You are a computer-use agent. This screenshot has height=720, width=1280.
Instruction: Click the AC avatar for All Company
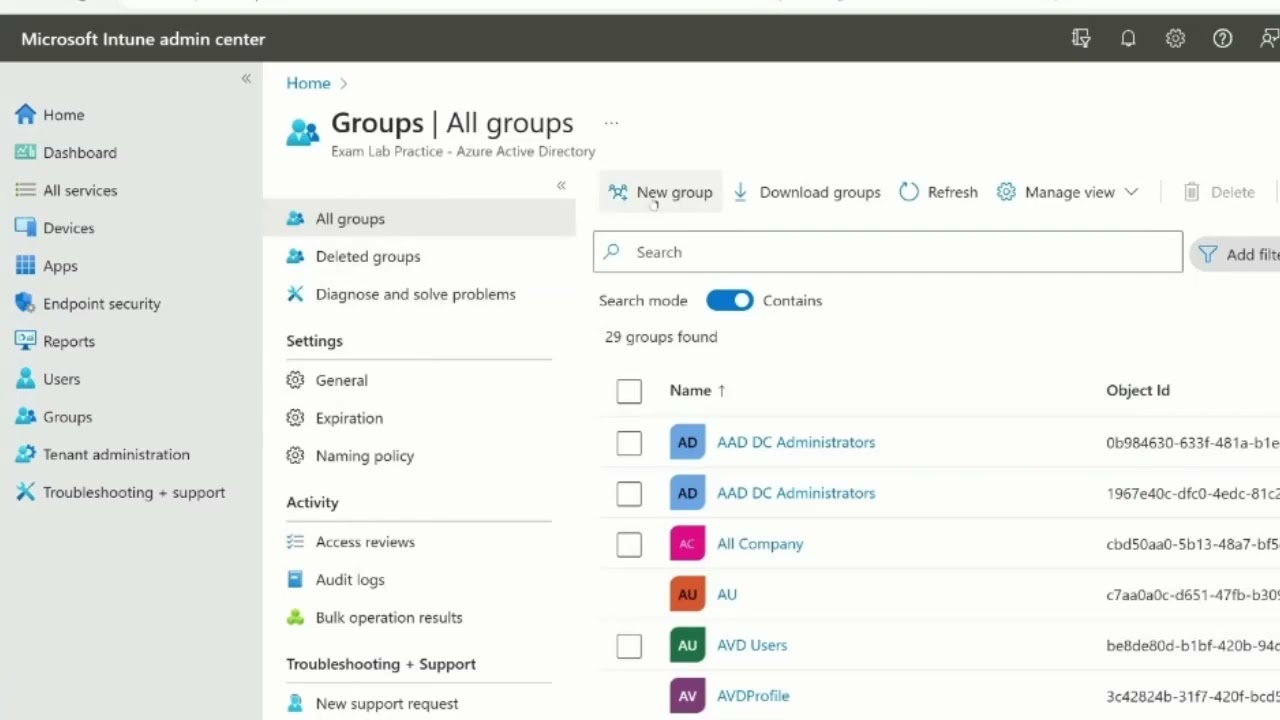click(687, 544)
